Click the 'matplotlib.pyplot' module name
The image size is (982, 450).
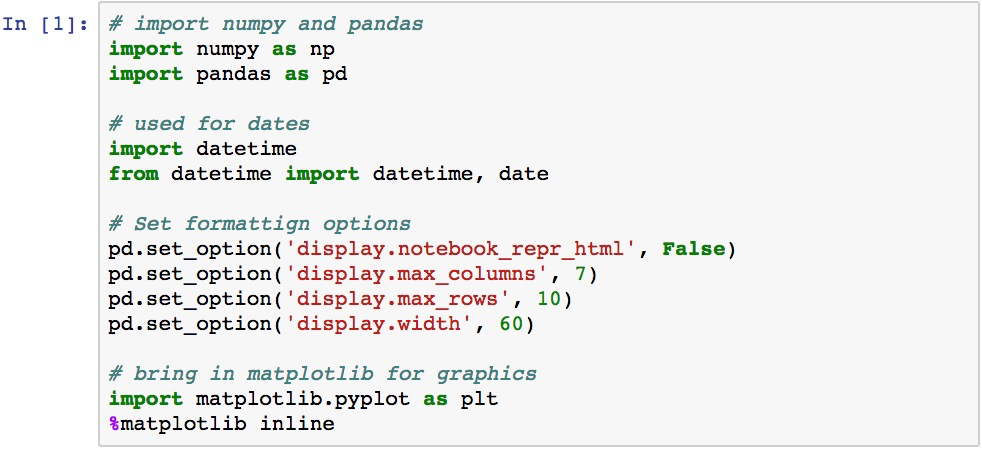tap(303, 399)
